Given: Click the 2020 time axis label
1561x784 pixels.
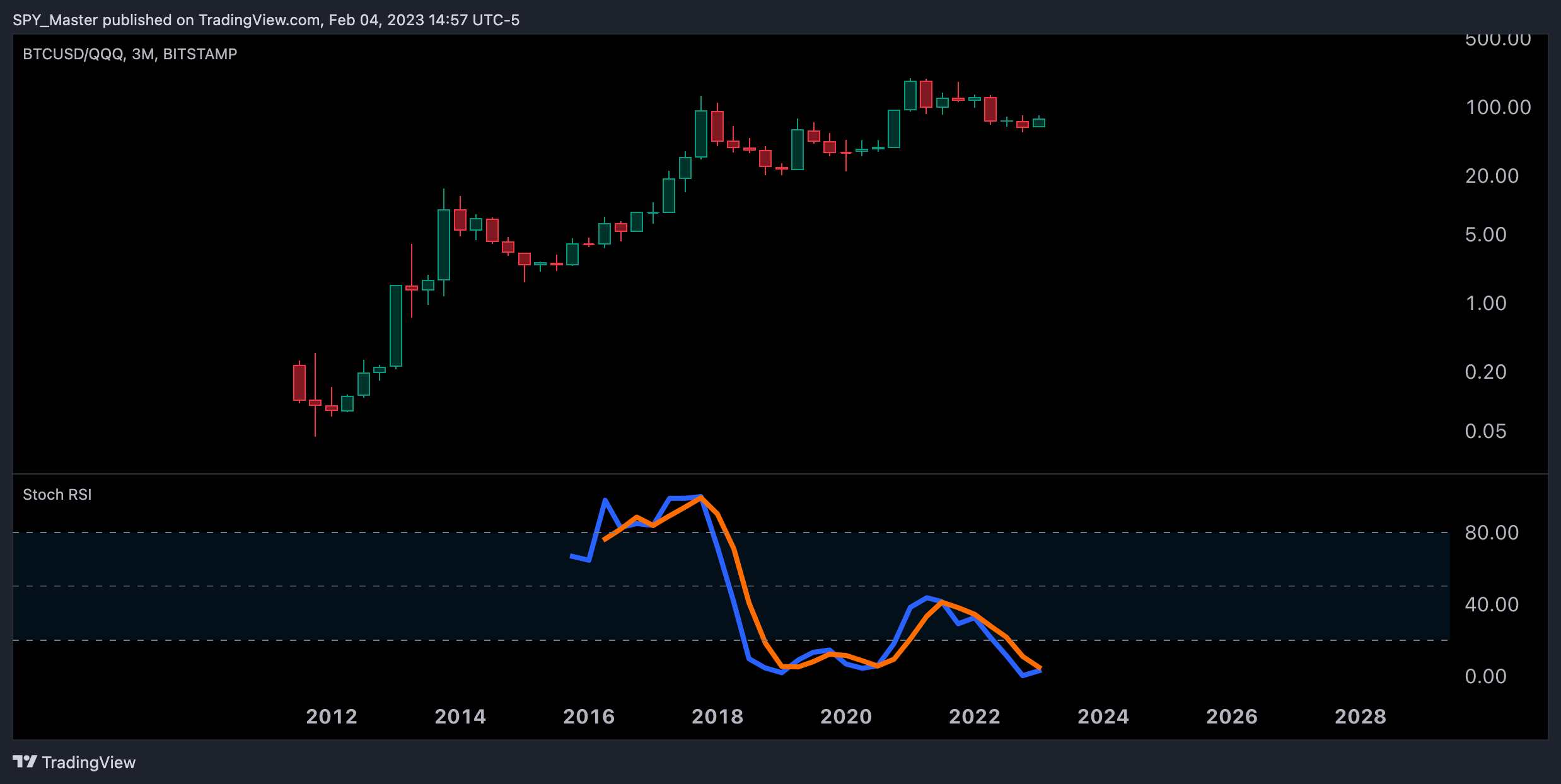Looking at the screenshot, I should tap(846, 717).
